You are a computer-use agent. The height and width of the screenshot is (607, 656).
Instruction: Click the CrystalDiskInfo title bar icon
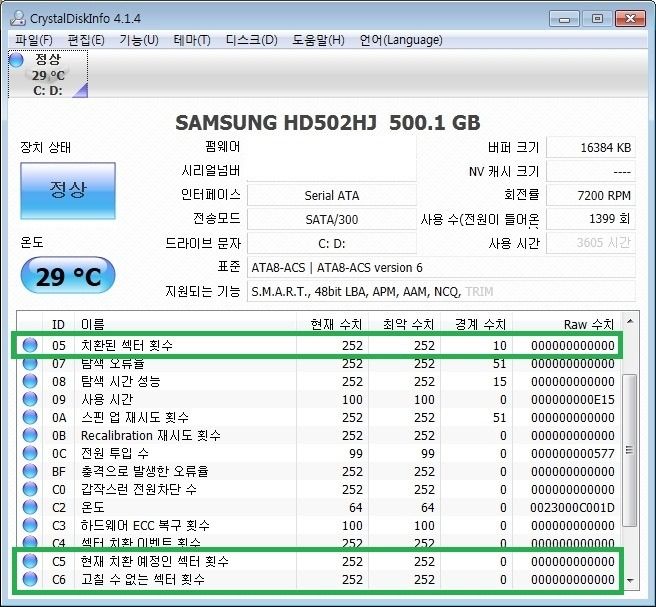click(18, 18)
